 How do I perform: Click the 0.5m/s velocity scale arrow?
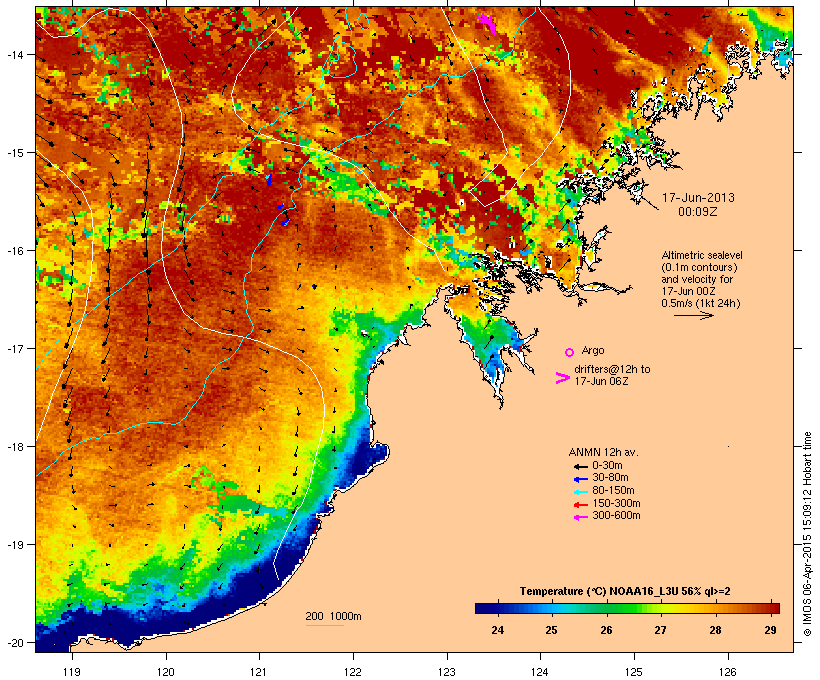[693, 315]
